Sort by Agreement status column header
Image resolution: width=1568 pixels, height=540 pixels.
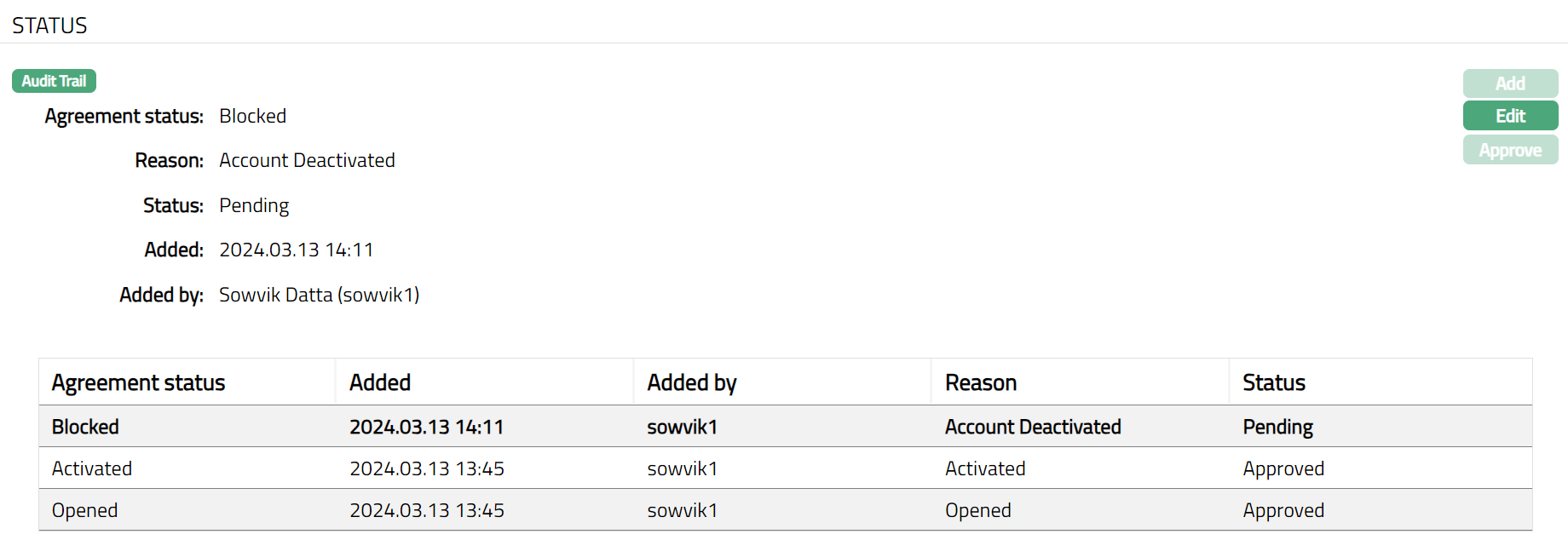[138, 382]
